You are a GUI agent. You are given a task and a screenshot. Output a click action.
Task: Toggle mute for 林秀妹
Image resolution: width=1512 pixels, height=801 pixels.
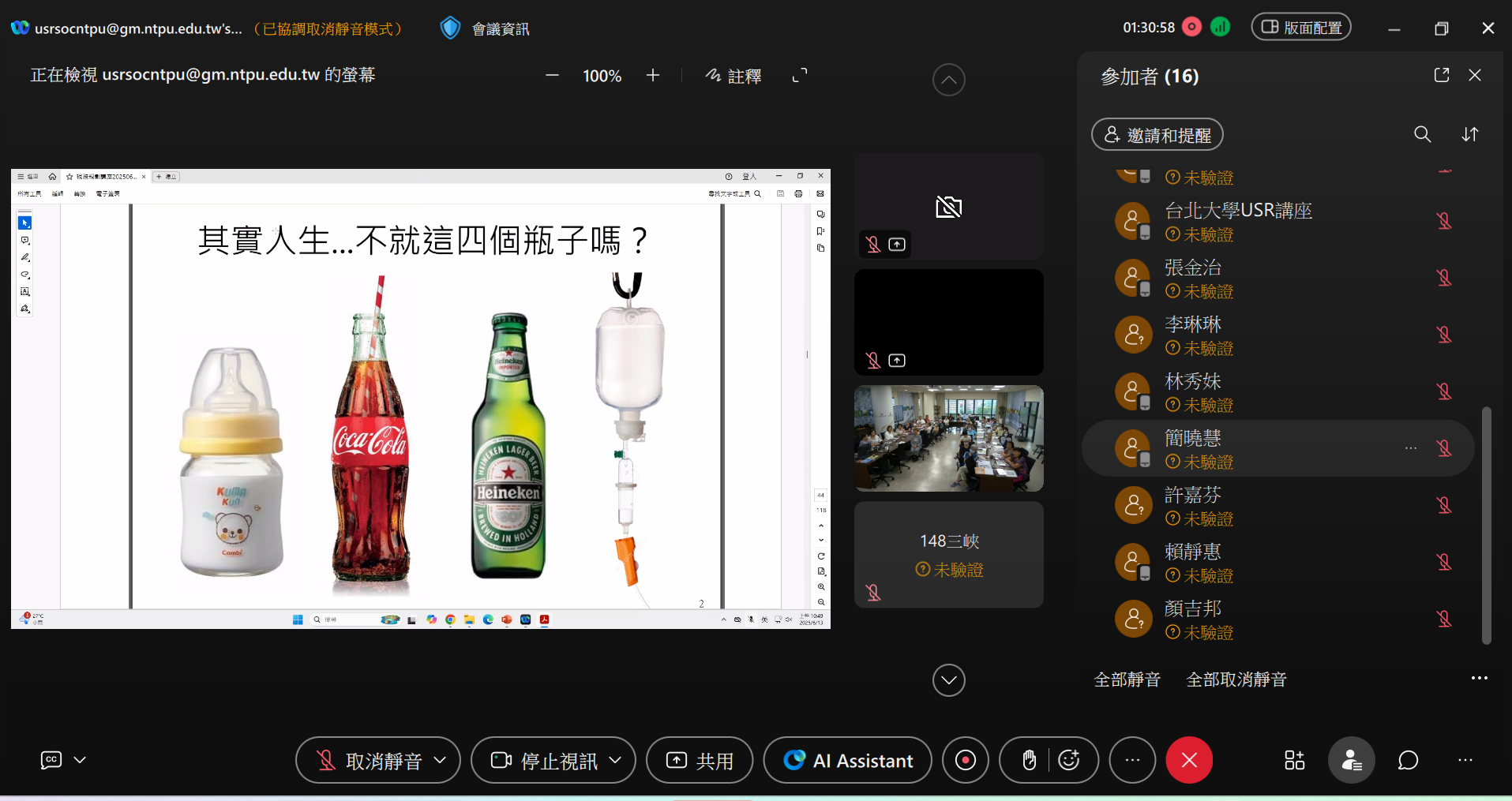(x=1444, y=391)
